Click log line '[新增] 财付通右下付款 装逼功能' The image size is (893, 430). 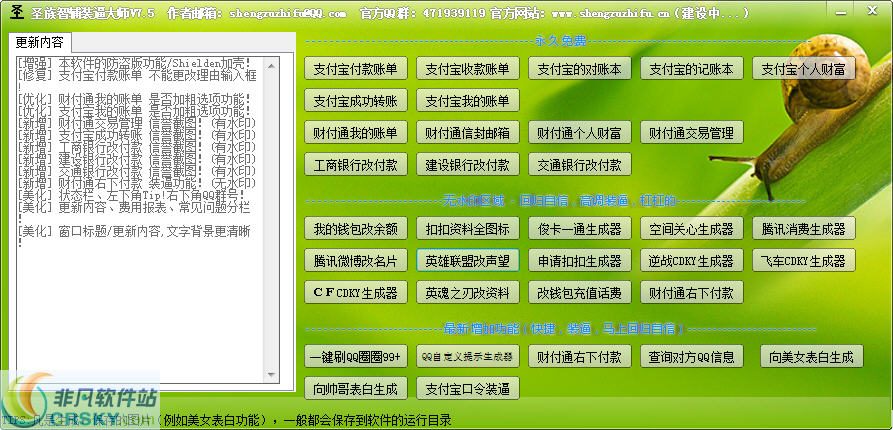[x=137, y=183]
